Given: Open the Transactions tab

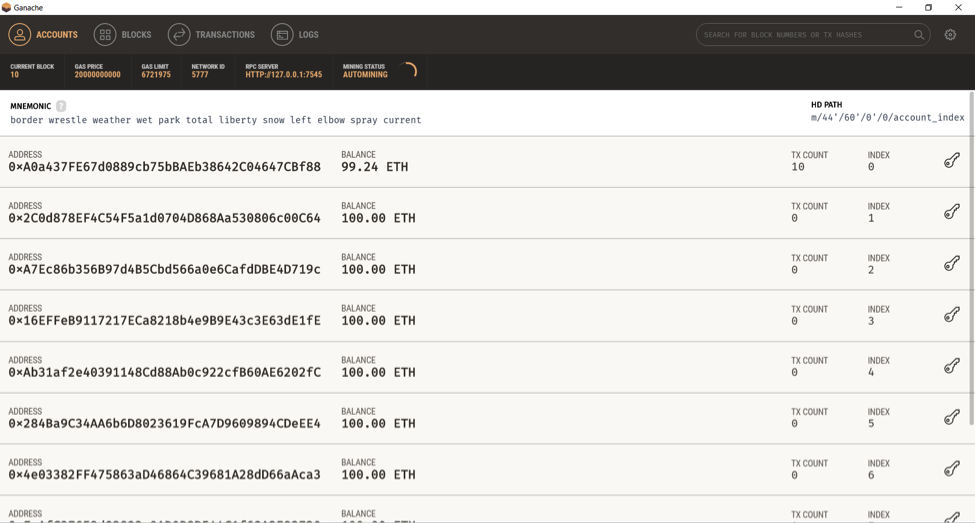Looking at the screenshot, I should coord(211,35).
